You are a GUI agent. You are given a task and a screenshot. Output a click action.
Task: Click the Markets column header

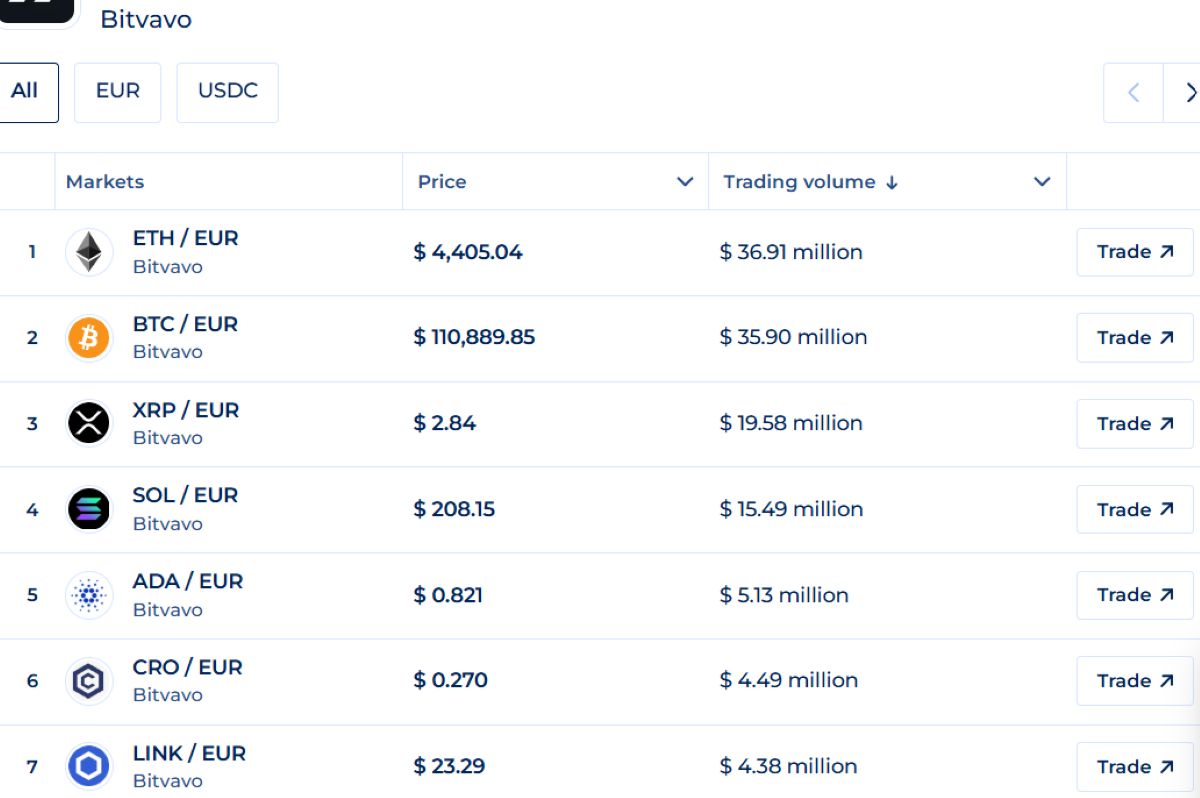click(x=105, y=182)
